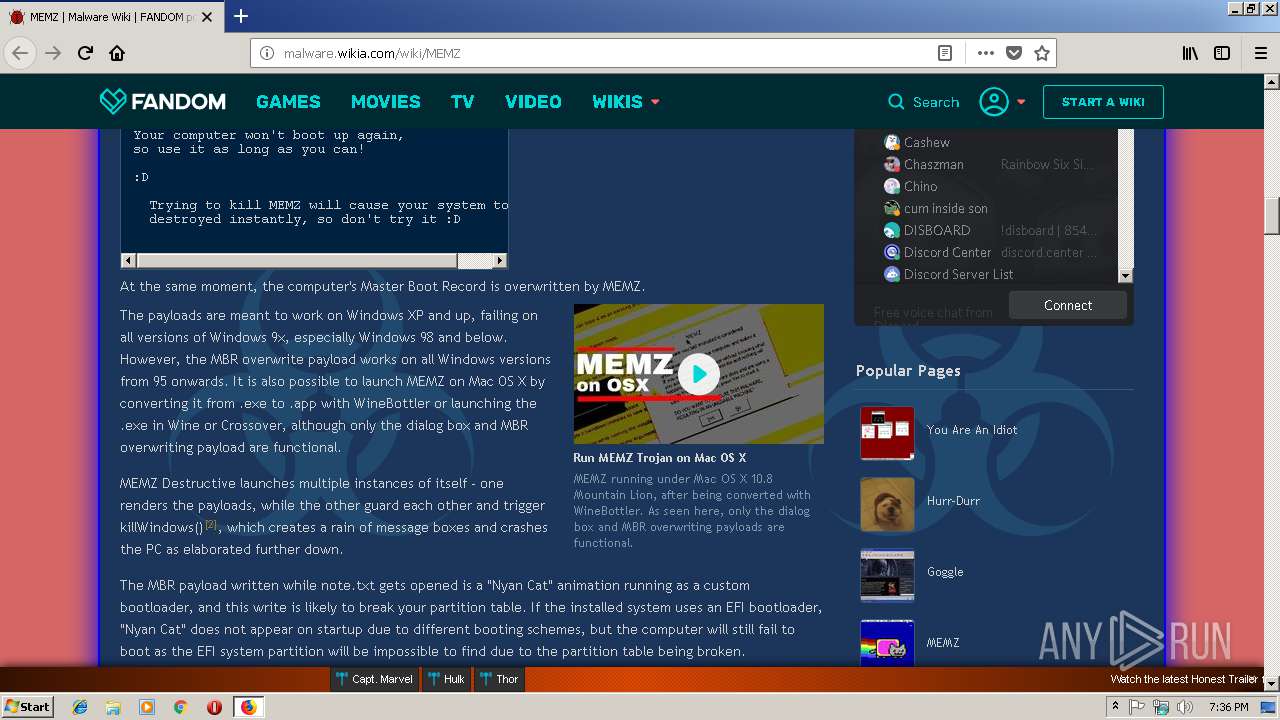Open Windows Media Player on taskbar
The height and width of the screenshot is (720, 1280).
(x=147, y=707)
